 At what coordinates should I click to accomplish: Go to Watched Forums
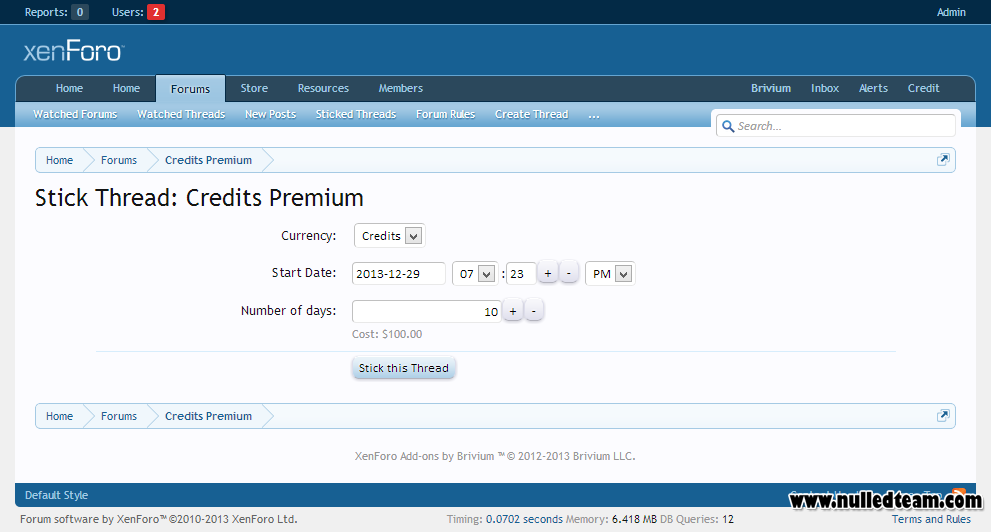75,114
